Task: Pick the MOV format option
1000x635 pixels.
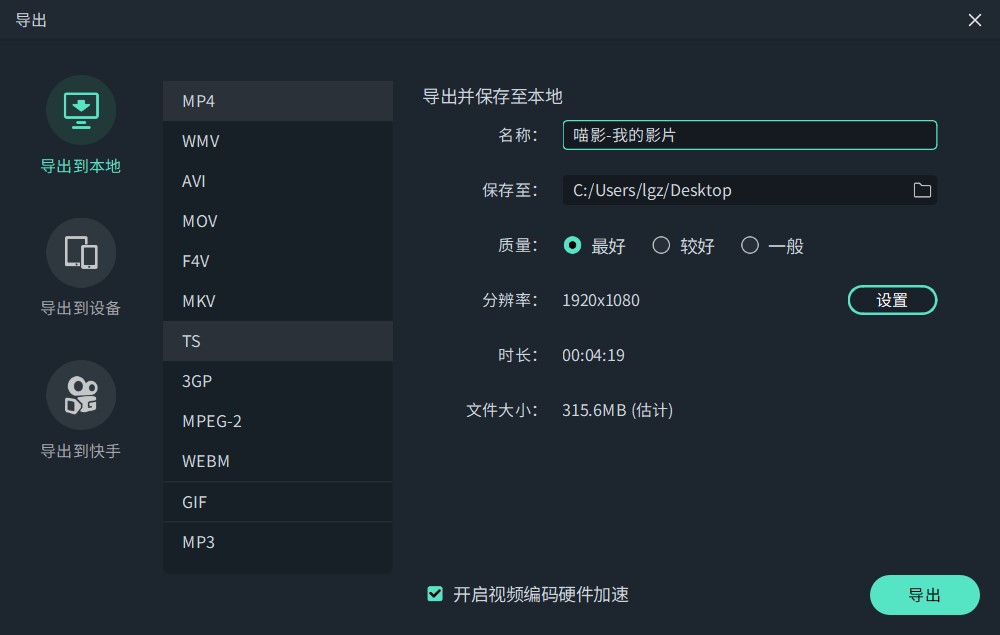Action: (277, 221)
